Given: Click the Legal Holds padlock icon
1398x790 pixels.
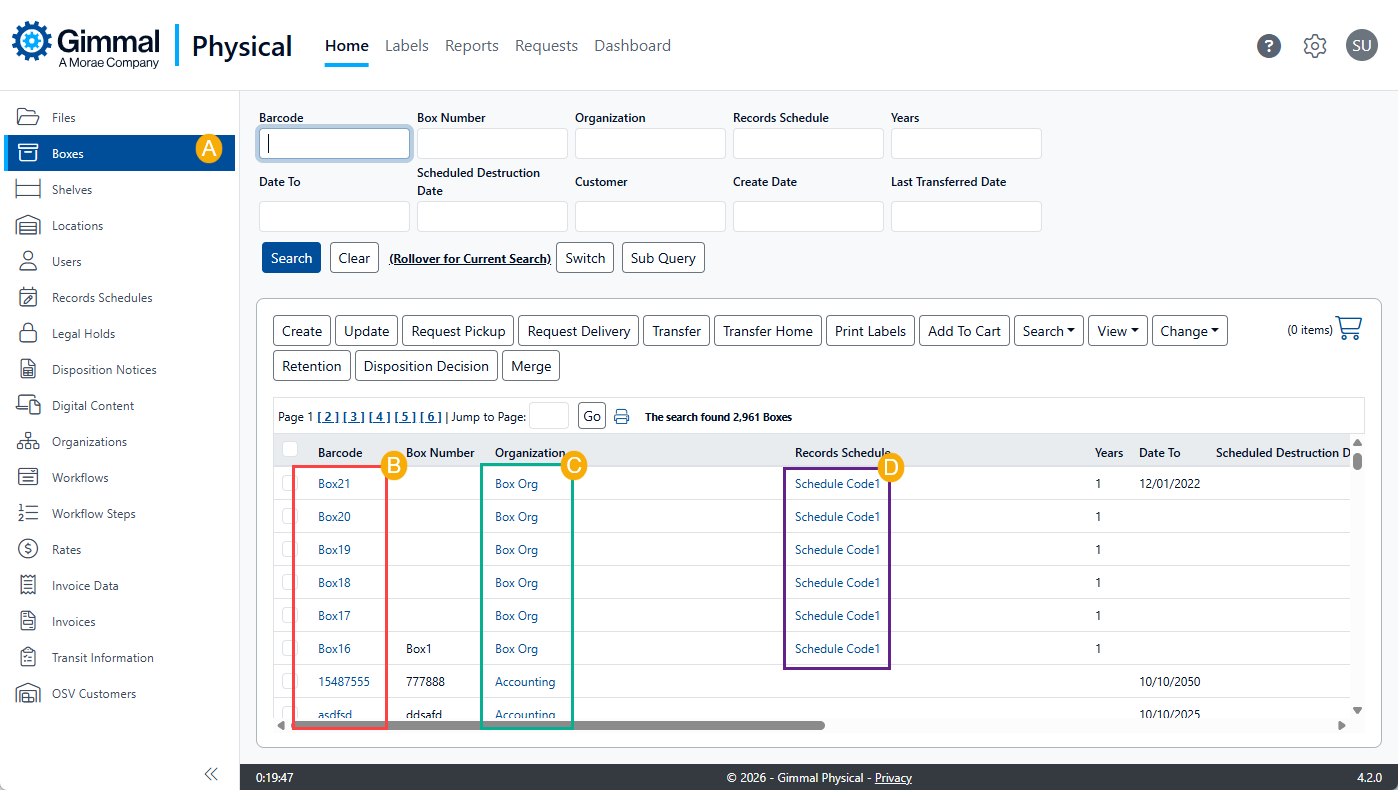Looking at the screenshot, I should tap(28, 334).
